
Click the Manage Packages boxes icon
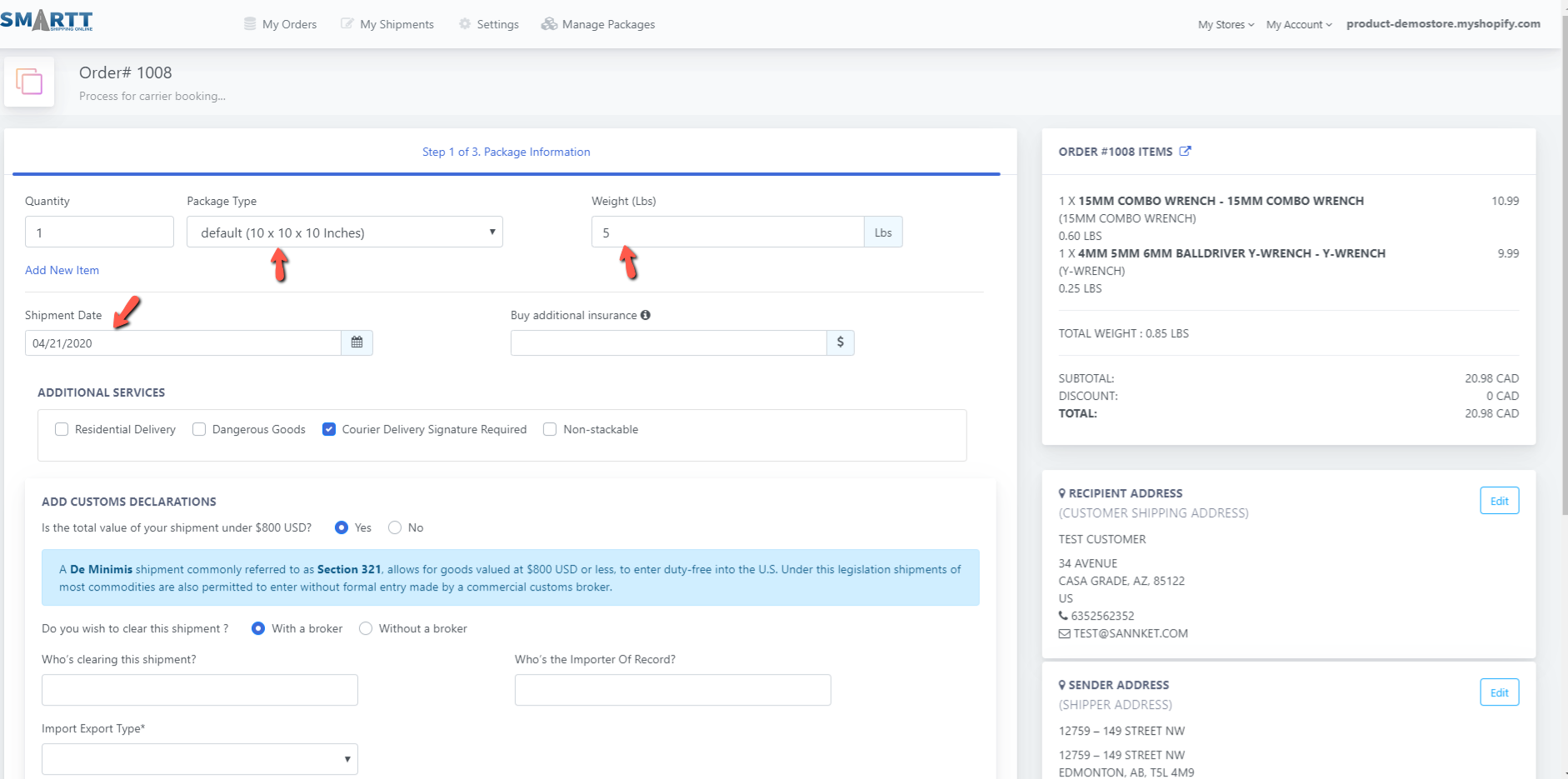pyautogui.click(x=549, y=24)
